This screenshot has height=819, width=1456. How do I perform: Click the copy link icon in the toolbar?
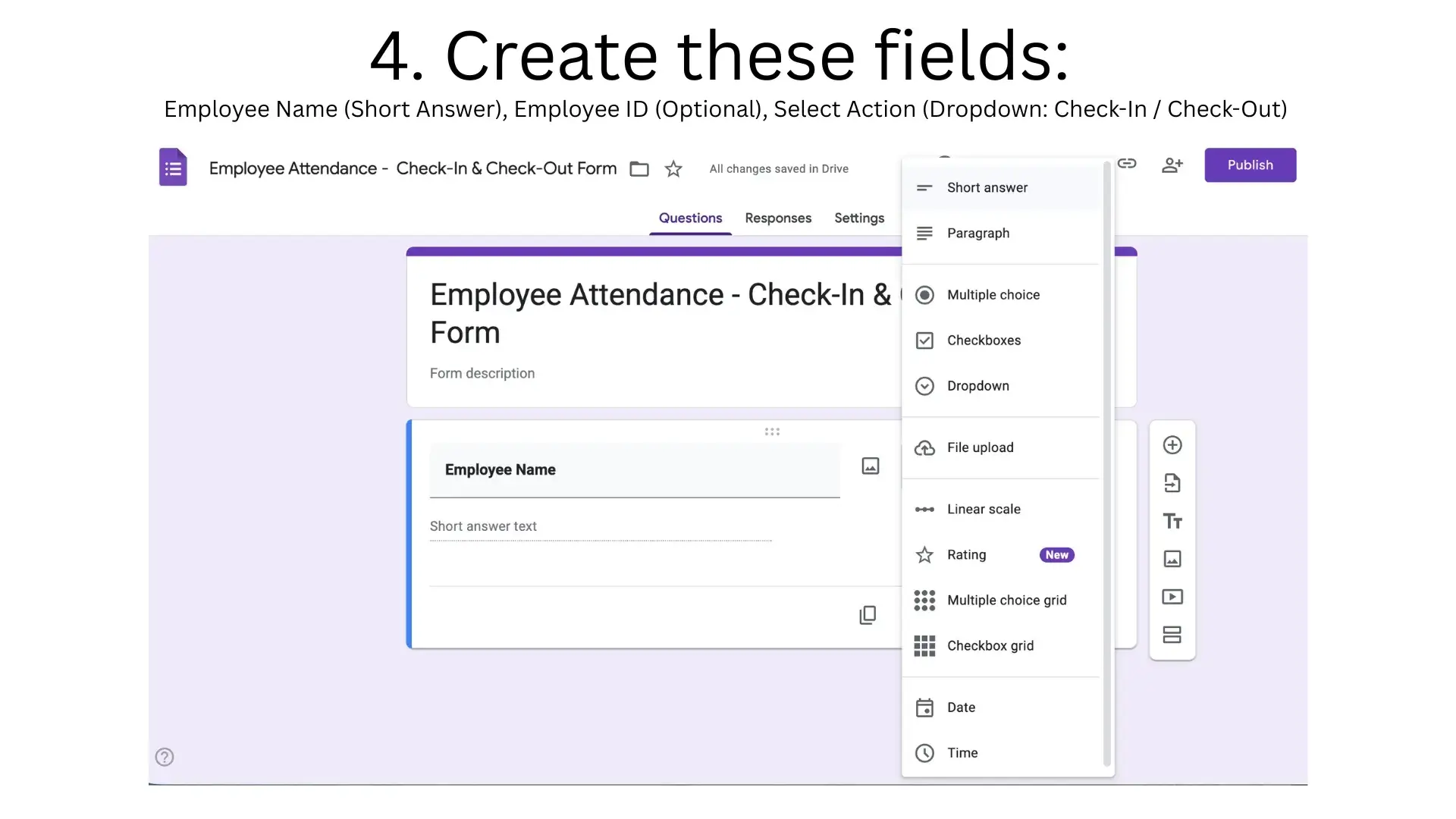[1128, 164]
